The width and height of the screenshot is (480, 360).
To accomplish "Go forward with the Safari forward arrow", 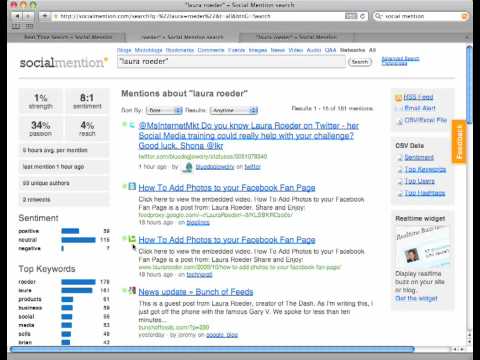I will coord(28,16).
